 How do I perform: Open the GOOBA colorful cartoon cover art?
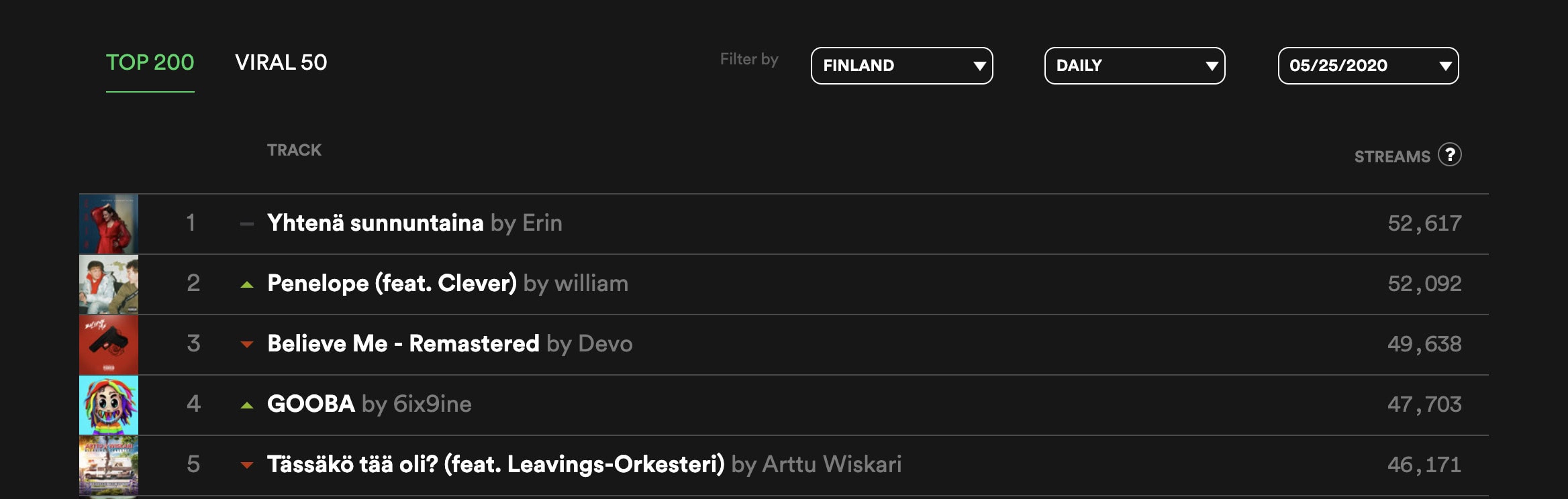coord(109,405)
